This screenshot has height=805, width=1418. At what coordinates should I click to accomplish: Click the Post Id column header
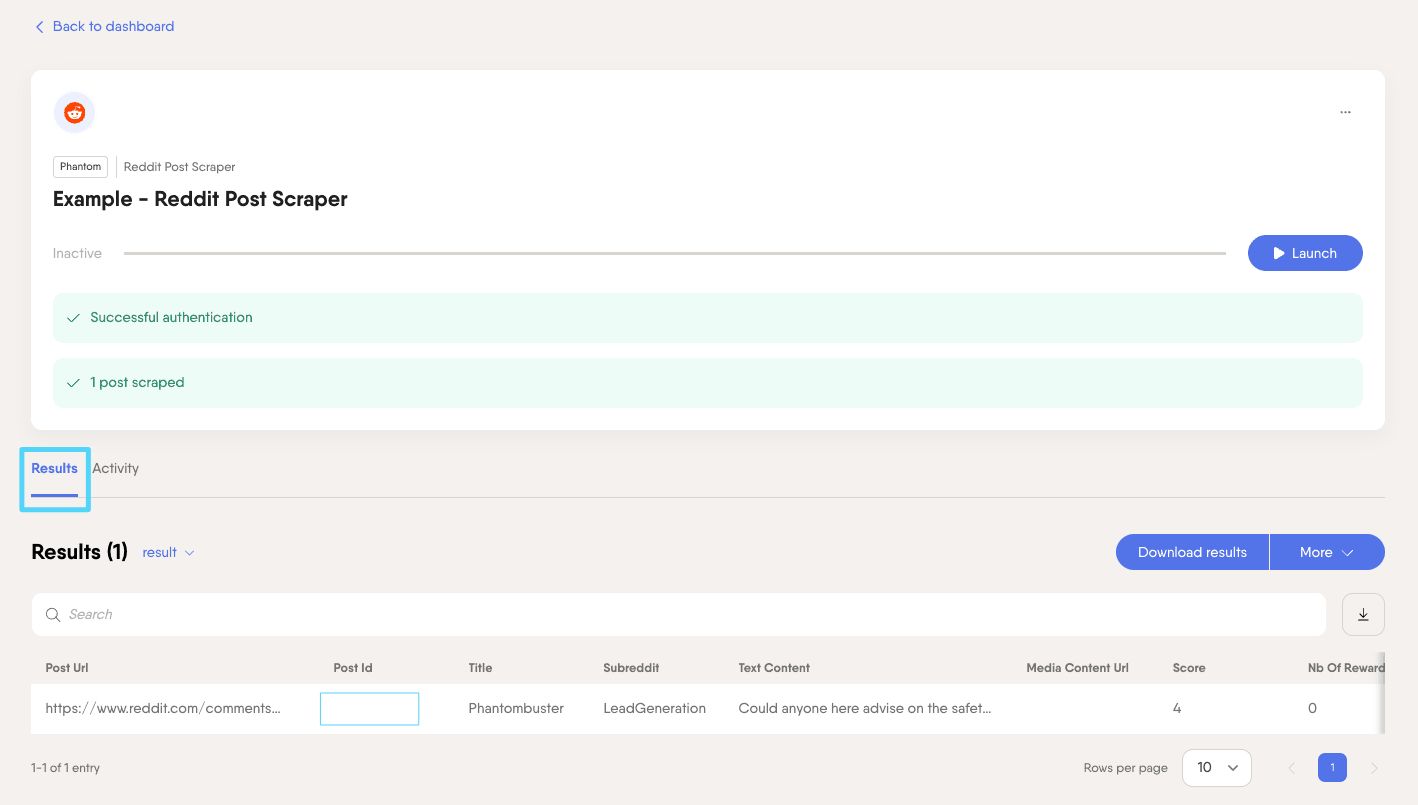353,668
